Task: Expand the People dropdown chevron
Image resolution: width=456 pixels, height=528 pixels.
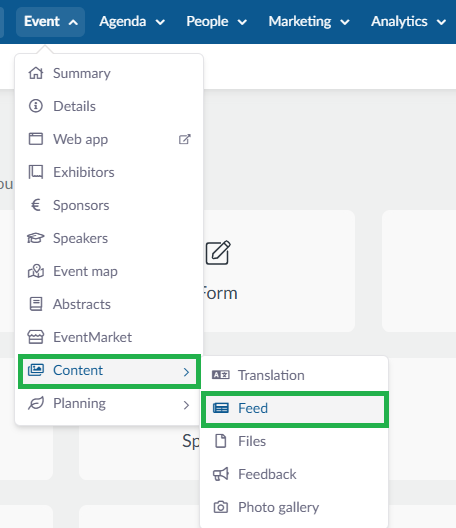Action: (242, 23)
